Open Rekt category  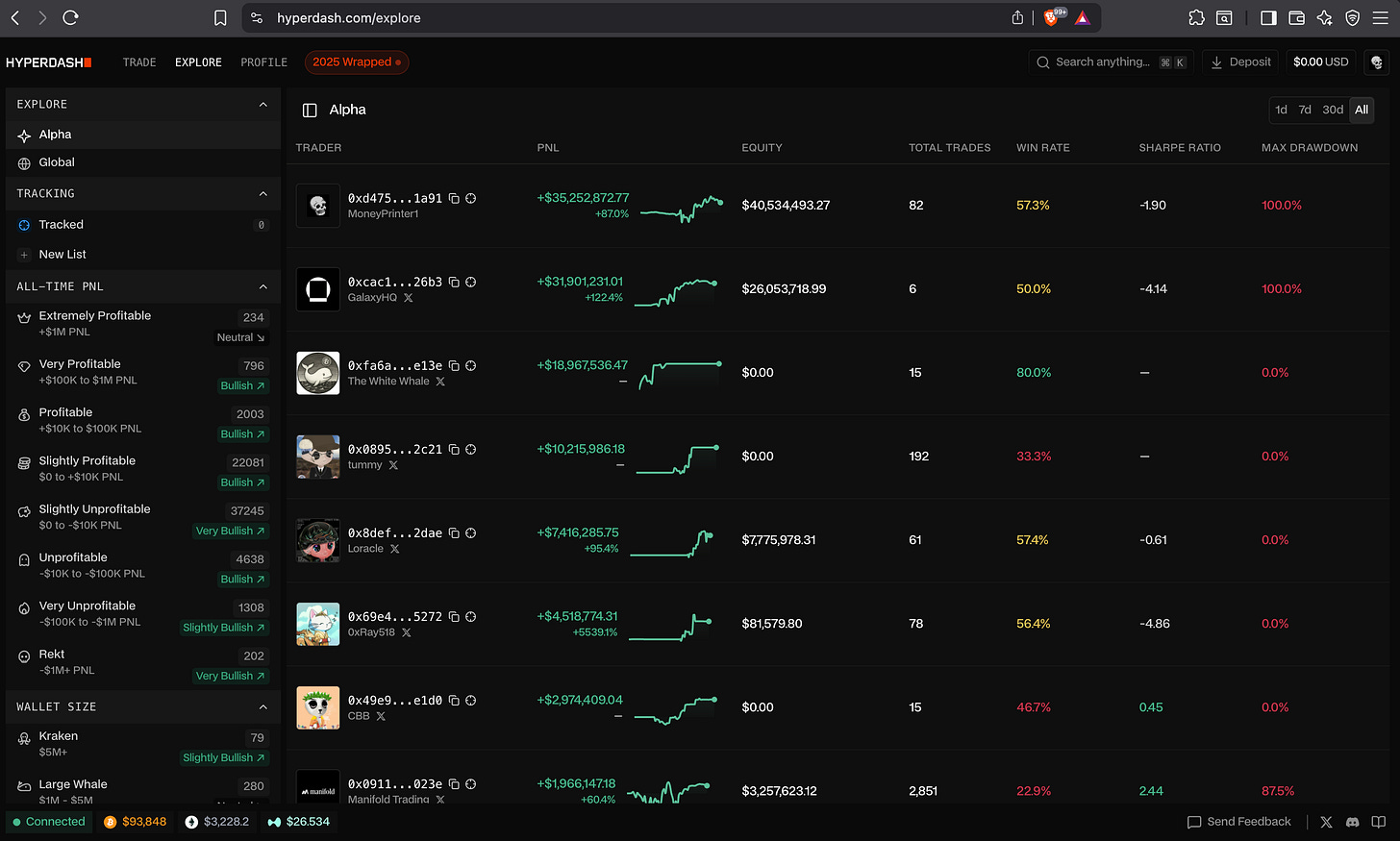tap(142, 664)
